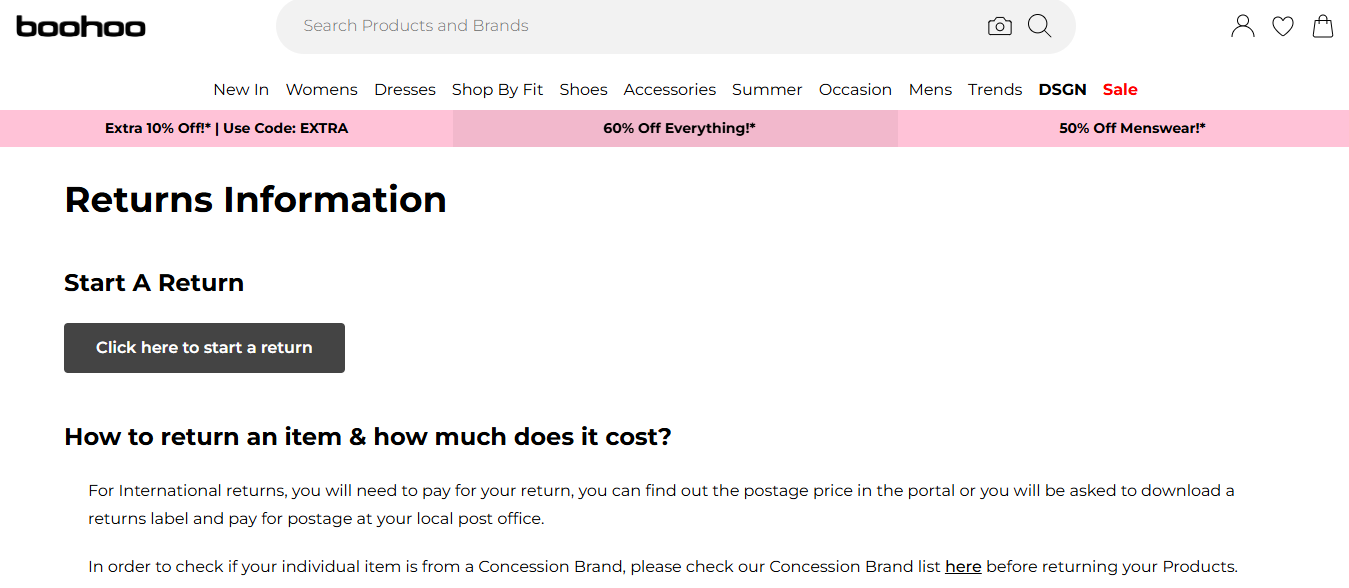
Task: Follow the Concession Brand list 'here' link
Action: (963, 566)
